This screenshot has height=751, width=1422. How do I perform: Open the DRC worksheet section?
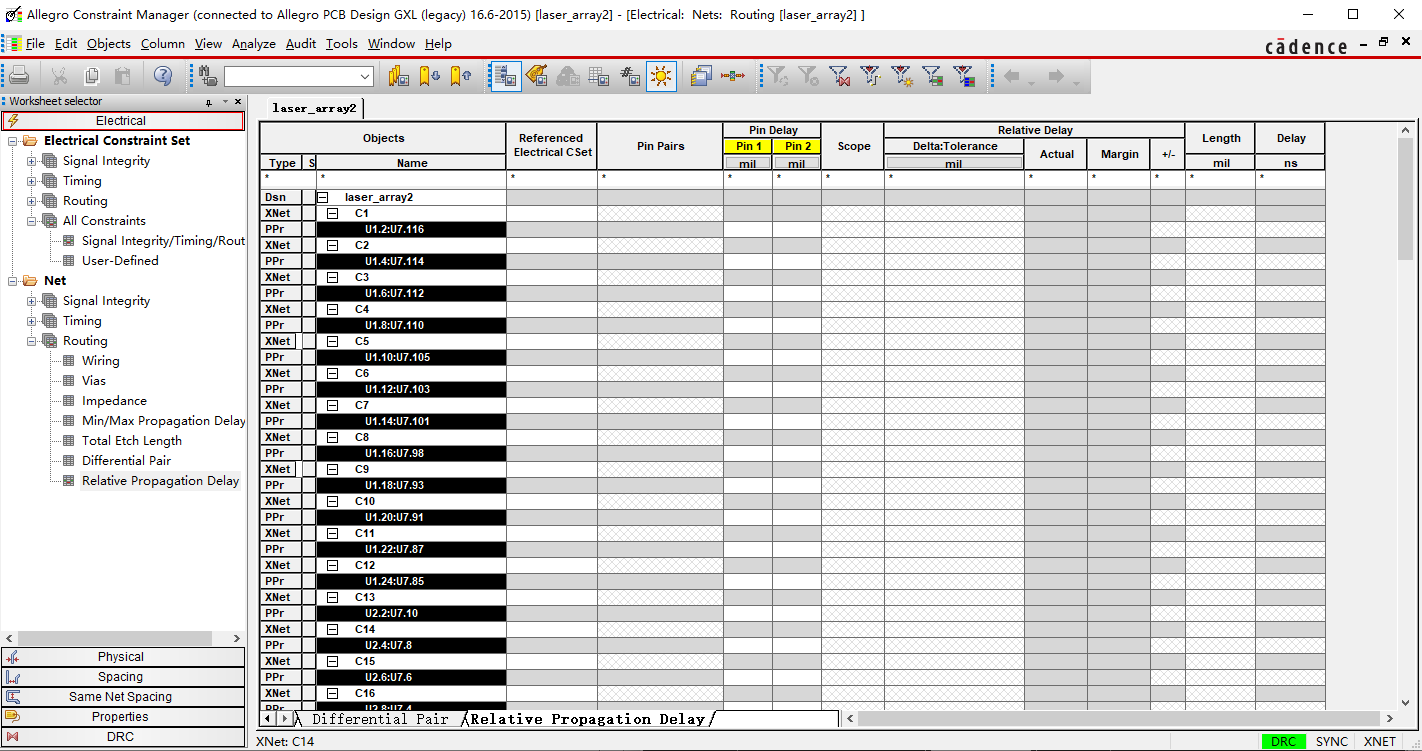coord(121,737)
